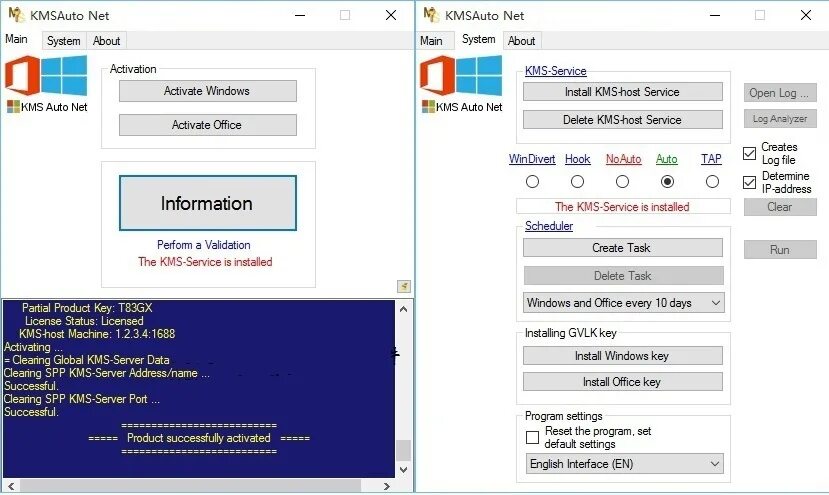
Task: Click the Perform a Validation link
Action: (x=204, y=245)
